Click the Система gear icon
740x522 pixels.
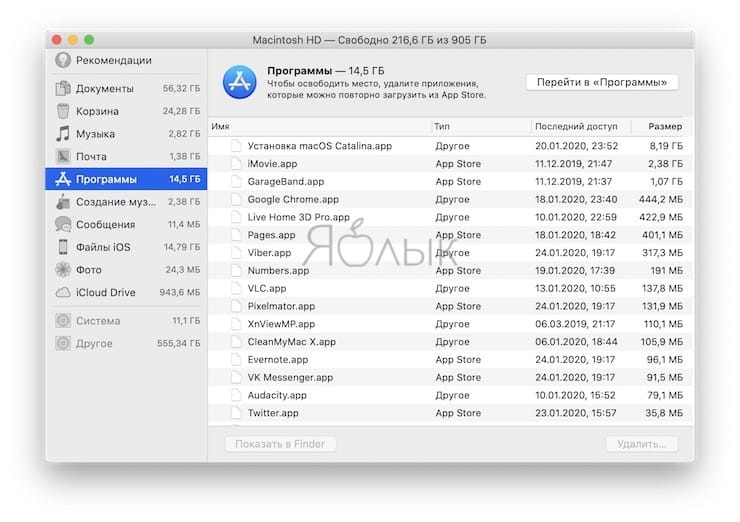tap(63, 320)
